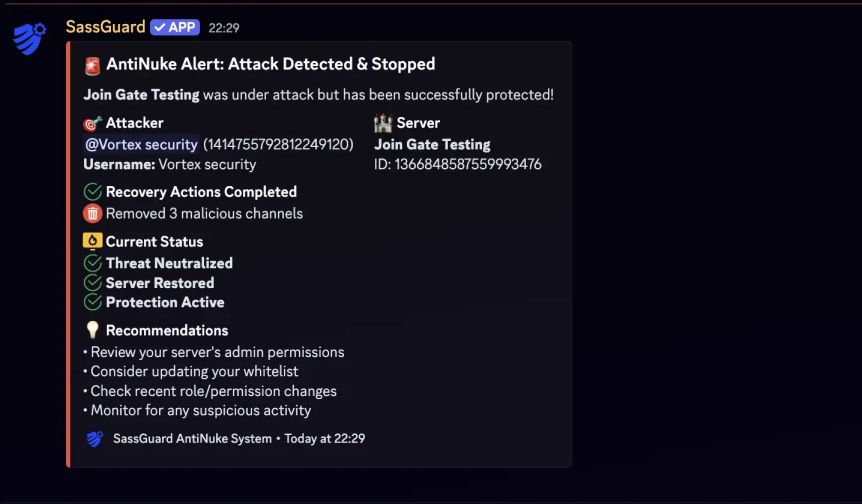
Task: Click the verified APP badge
Action: (175, 27)
